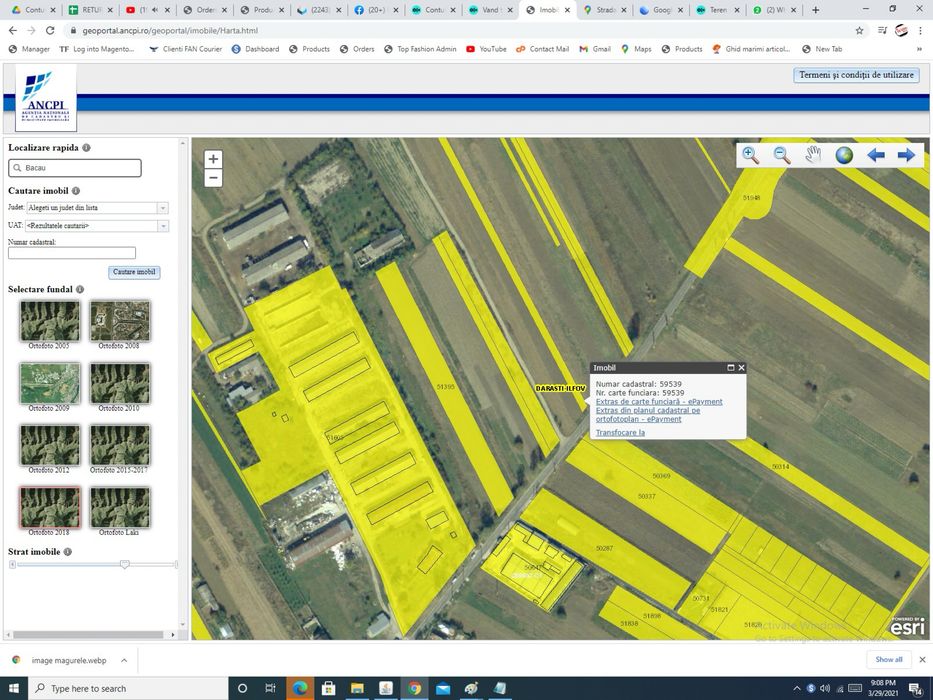The height and width of the screenshot is (700, 933).
Task: Go to next map extent arrow
Action: click(x=907, y=155)
